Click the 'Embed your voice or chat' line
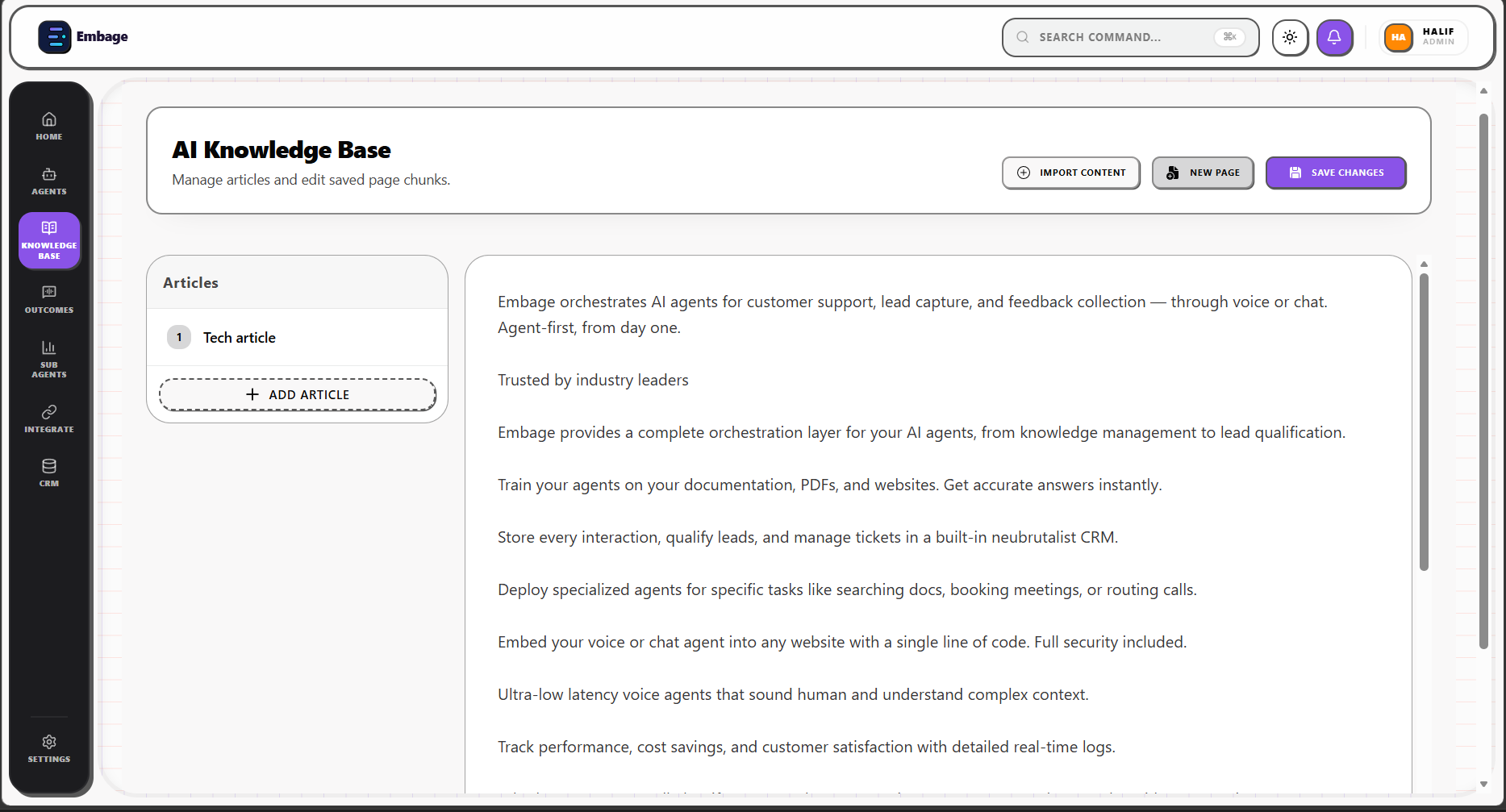Viewport: 1506px width, 812px height. coord(842,642)
